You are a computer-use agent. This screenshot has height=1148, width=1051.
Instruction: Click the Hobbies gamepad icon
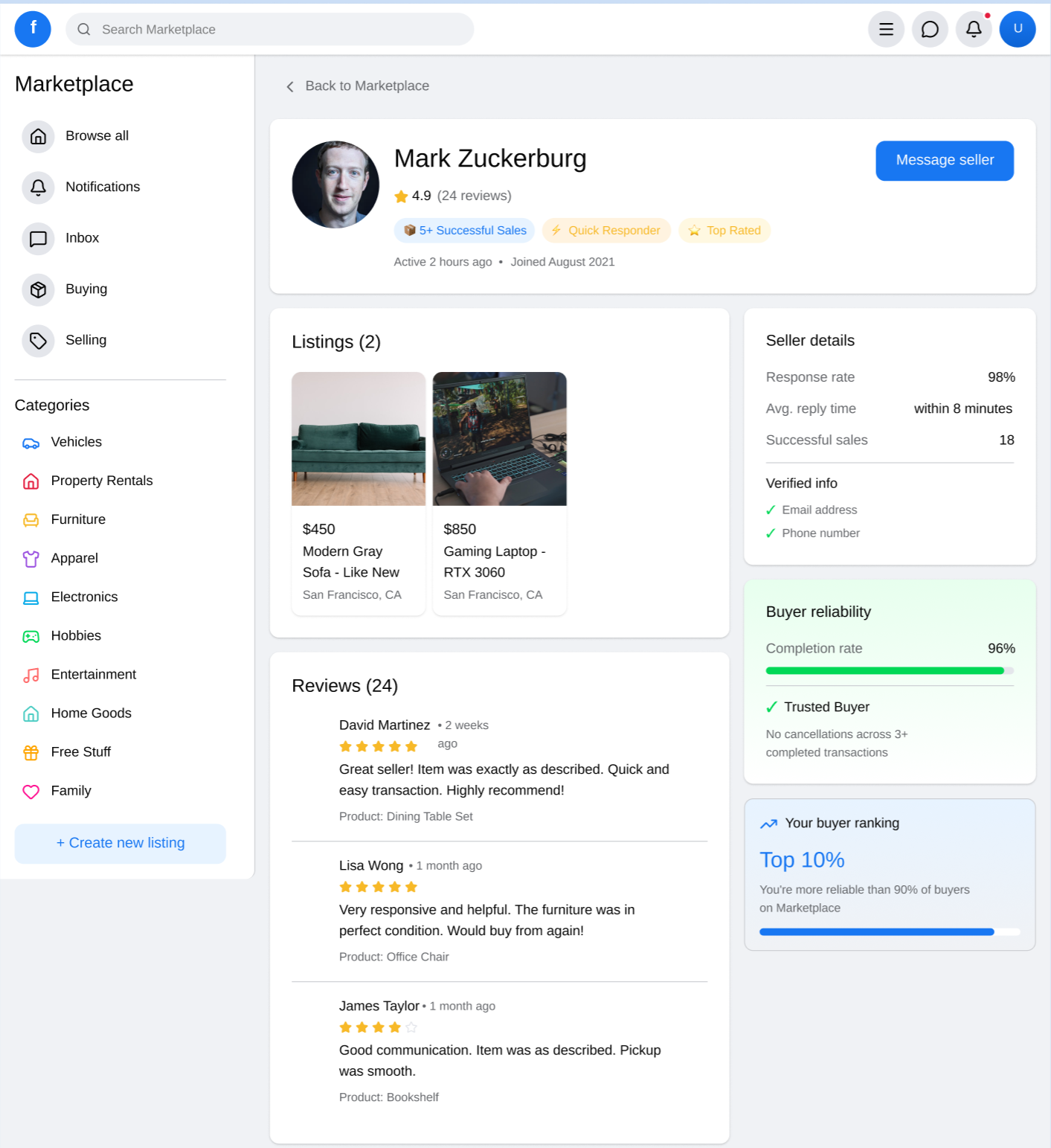coord(30,636)
